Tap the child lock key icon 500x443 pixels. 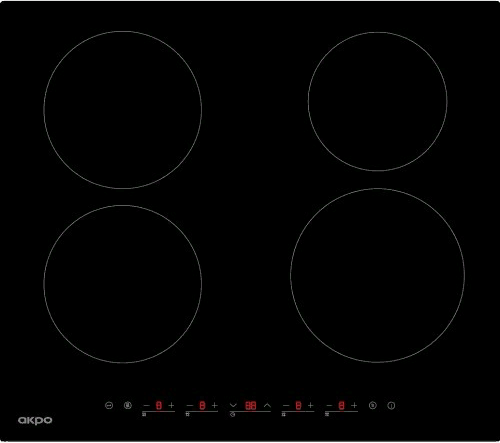[109, 405]
